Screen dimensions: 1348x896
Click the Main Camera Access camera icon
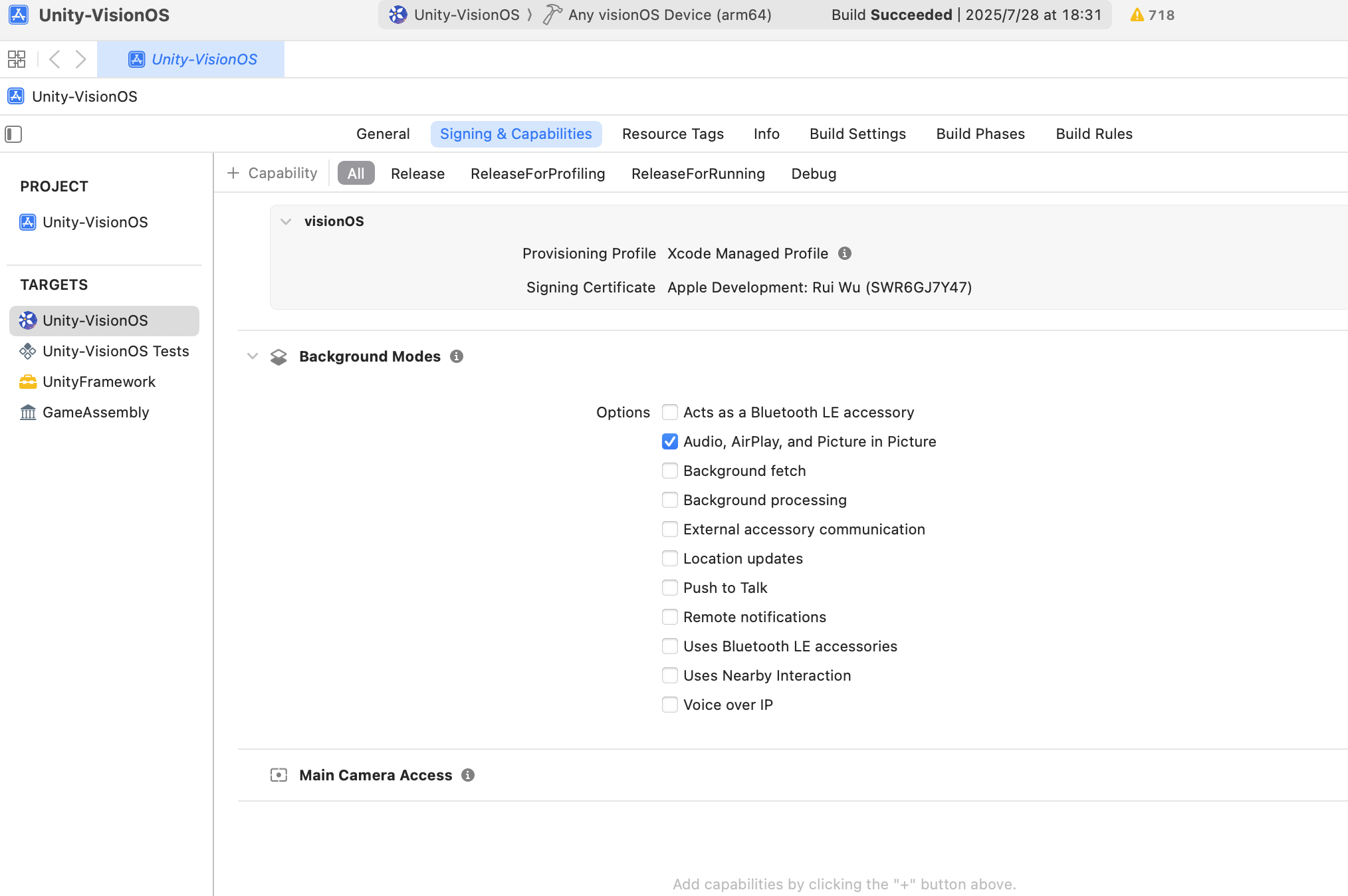pyautogui.click(x=279, y=775)
